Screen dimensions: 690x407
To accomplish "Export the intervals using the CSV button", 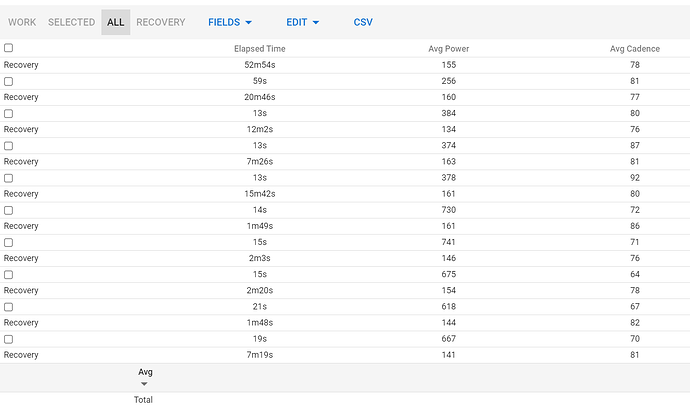I will tap(363, 22).
